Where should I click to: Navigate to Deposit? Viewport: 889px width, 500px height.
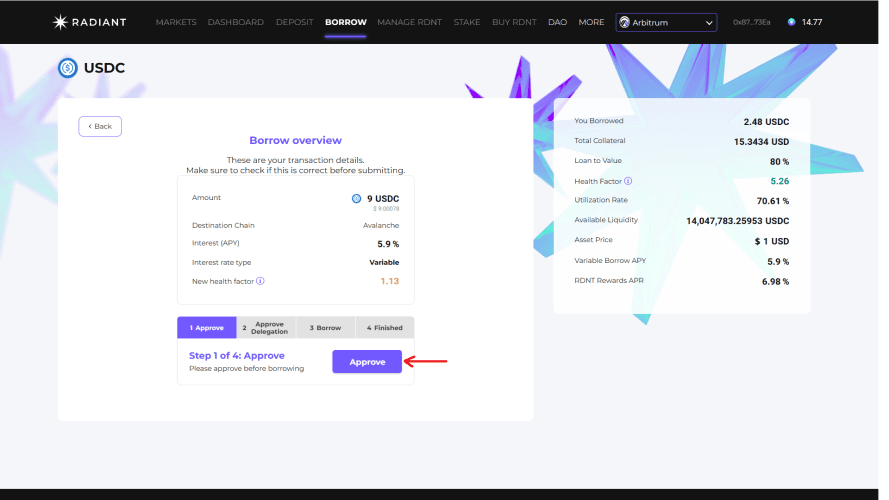pyautogui.click(x=294, y=22)
